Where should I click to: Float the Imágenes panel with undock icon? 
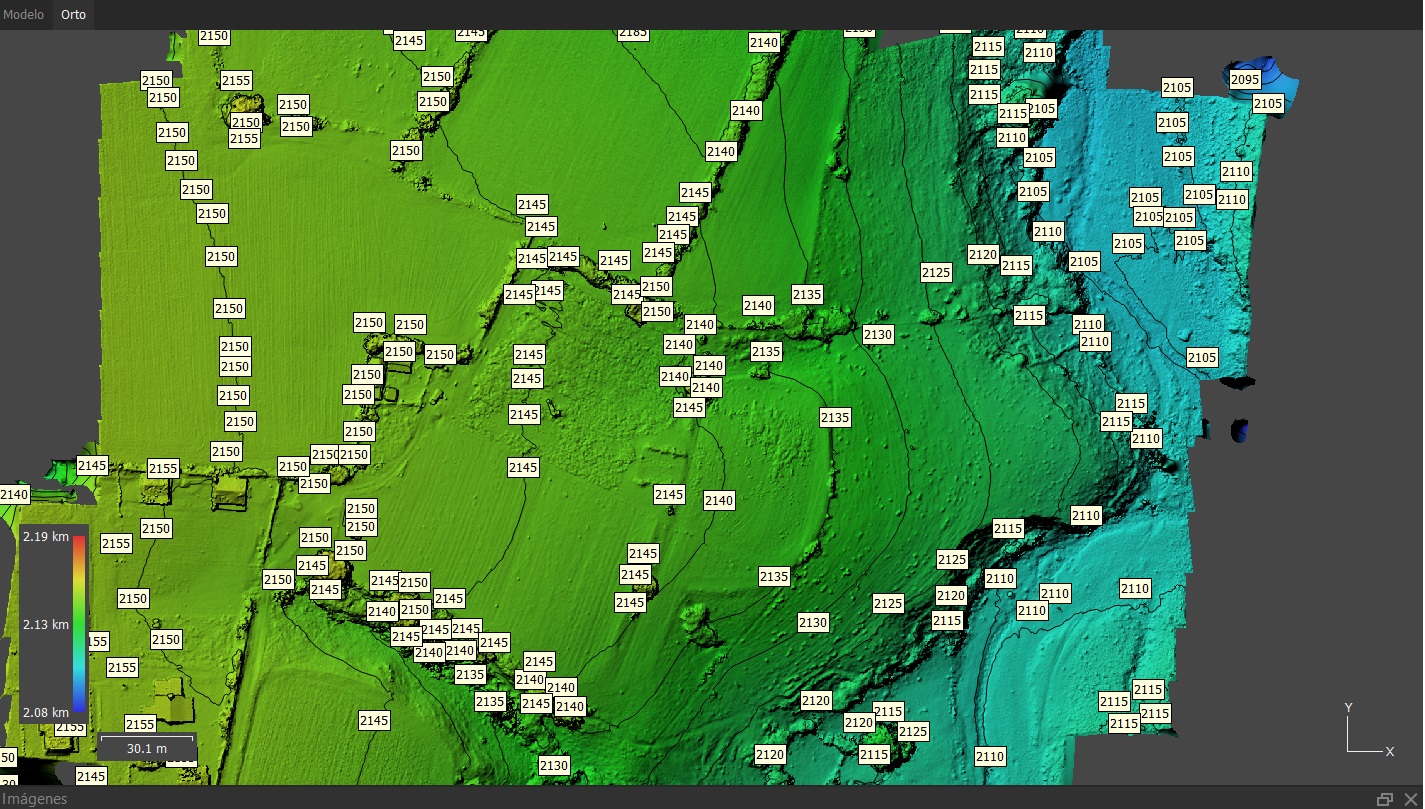[x=1384, y=799]
